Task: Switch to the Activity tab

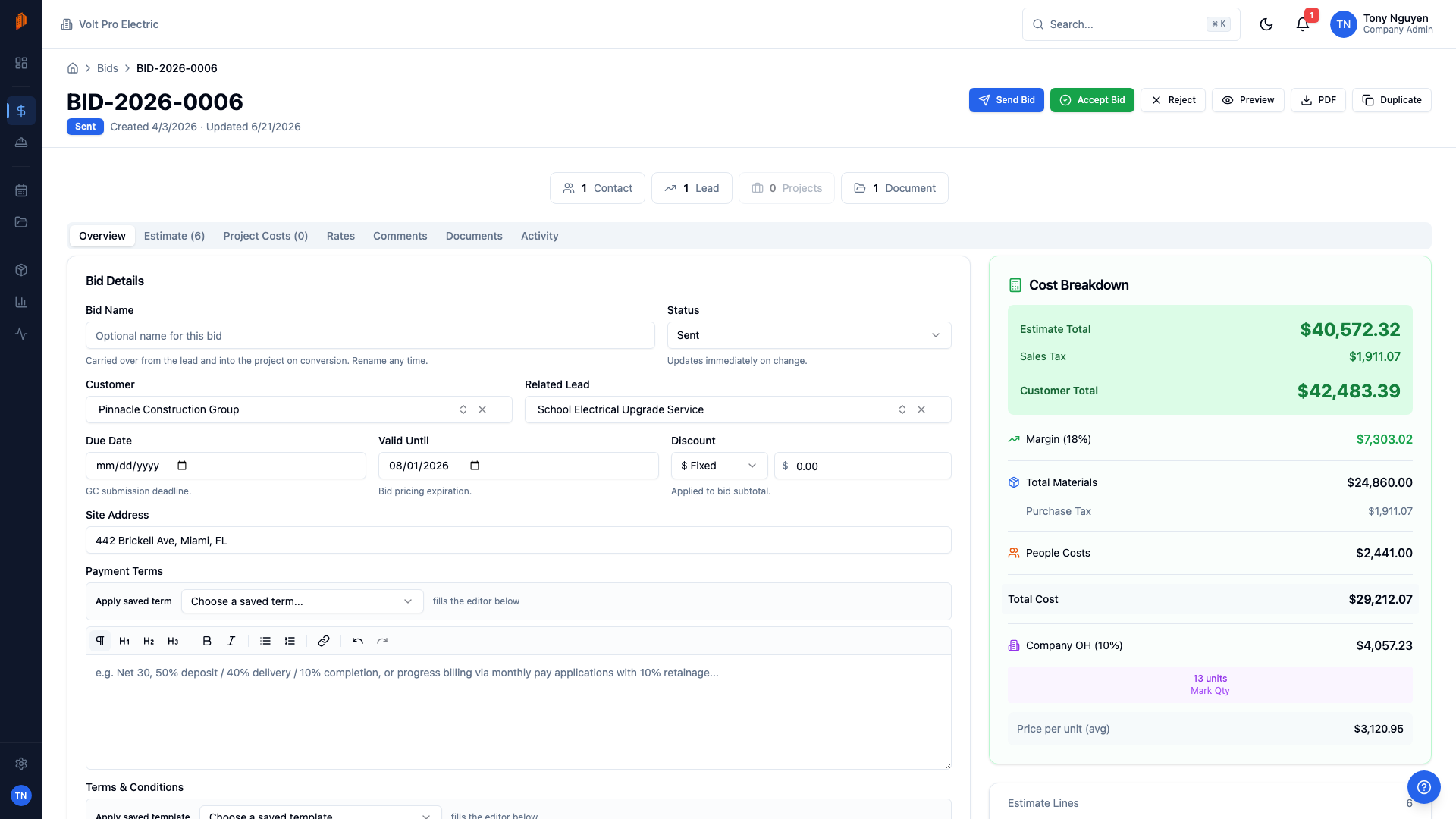Action: (540, 236)
